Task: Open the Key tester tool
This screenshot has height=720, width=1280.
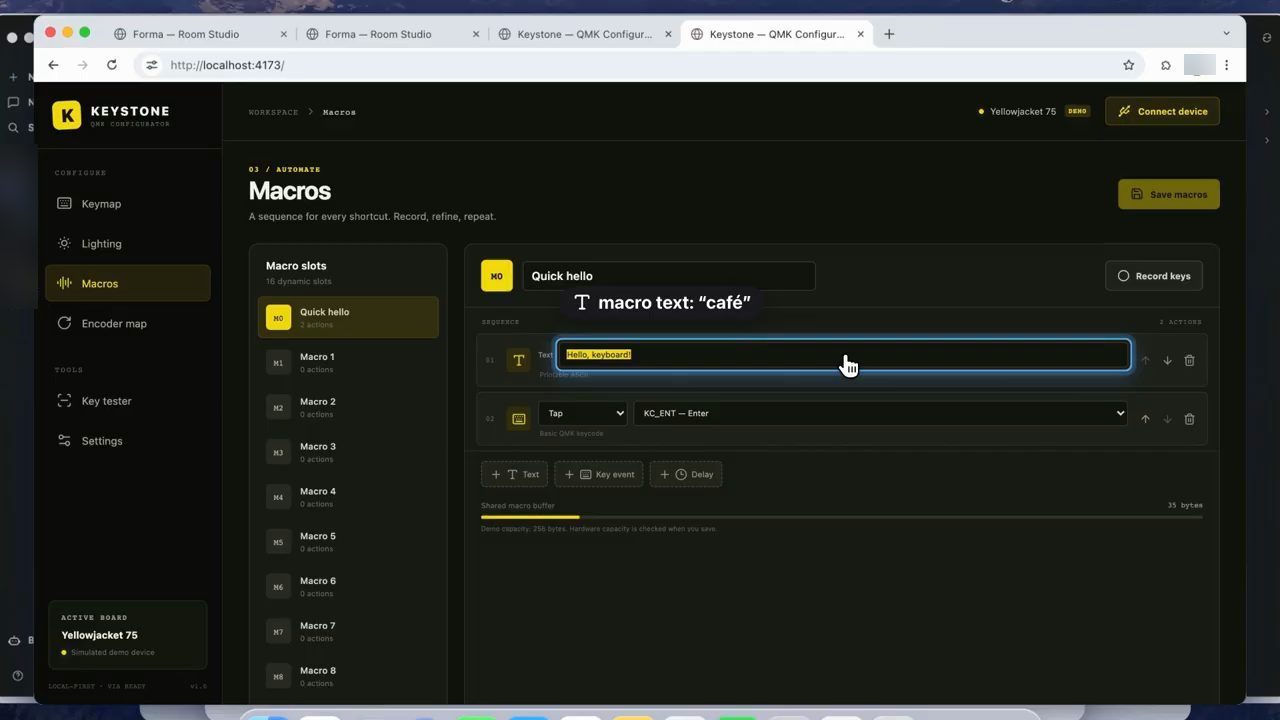Action: point(128,401)
